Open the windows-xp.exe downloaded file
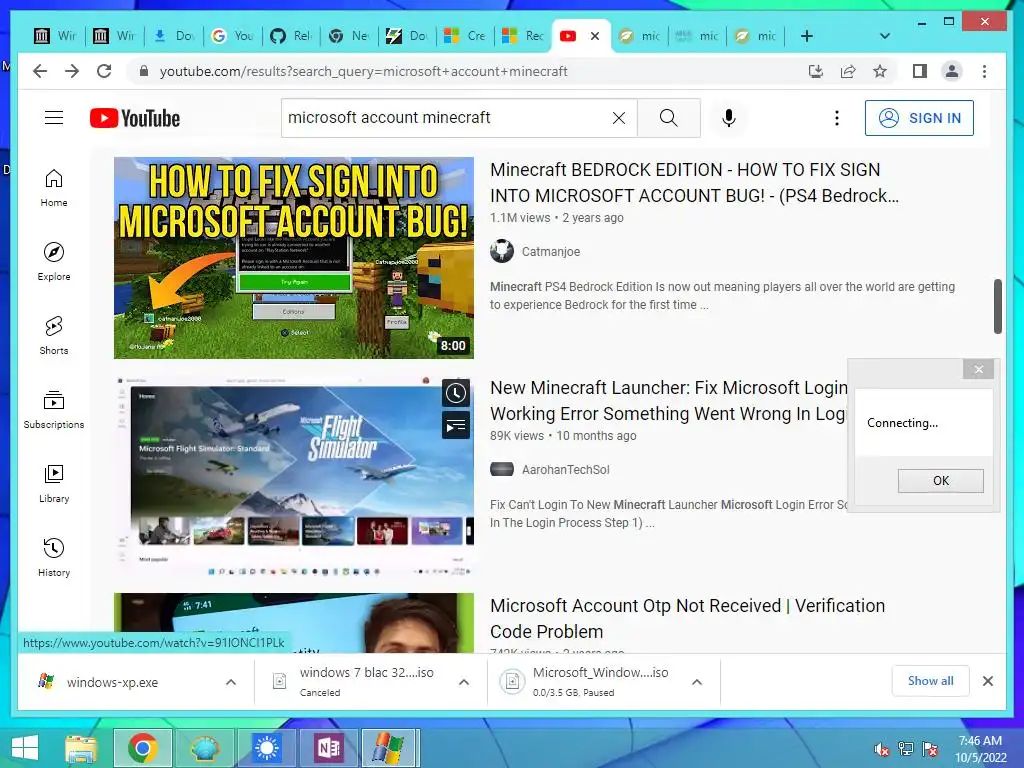This screenshot has height=768, width=1024. [x=111, y=682]
